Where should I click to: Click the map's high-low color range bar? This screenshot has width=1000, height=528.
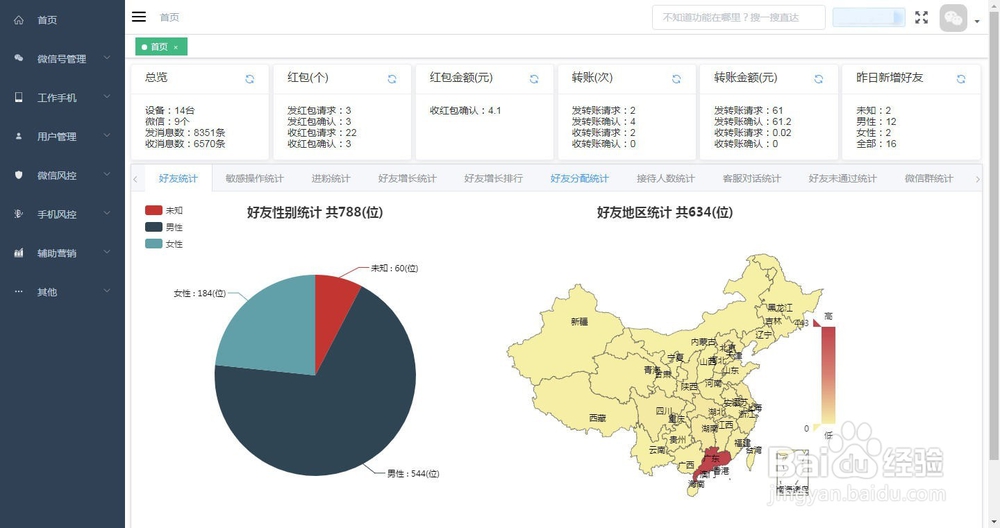click(828, 375)
